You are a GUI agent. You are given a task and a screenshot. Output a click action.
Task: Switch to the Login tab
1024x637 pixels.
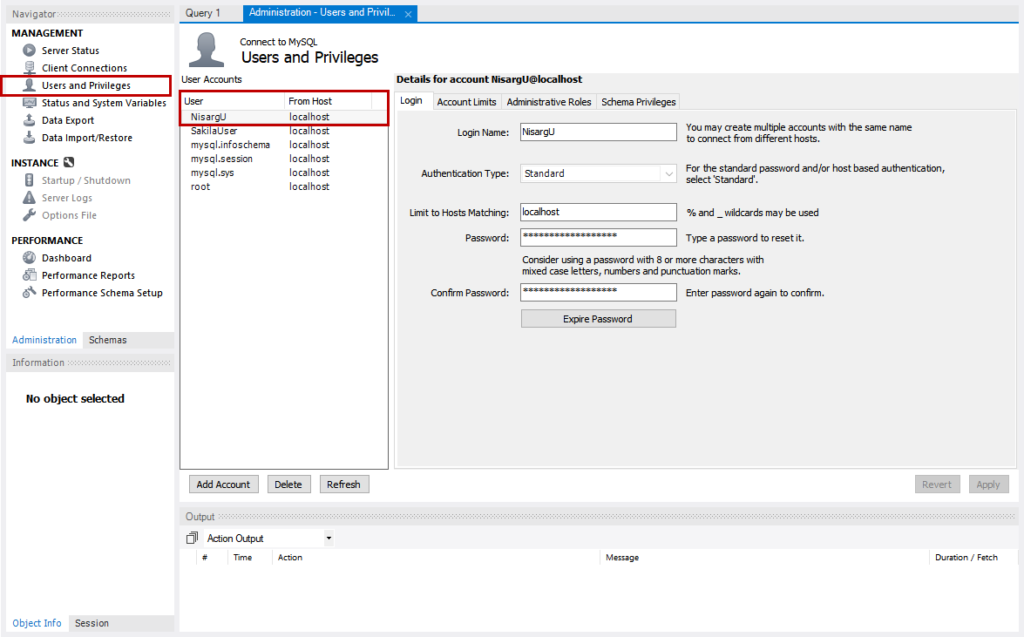point(411,101)
